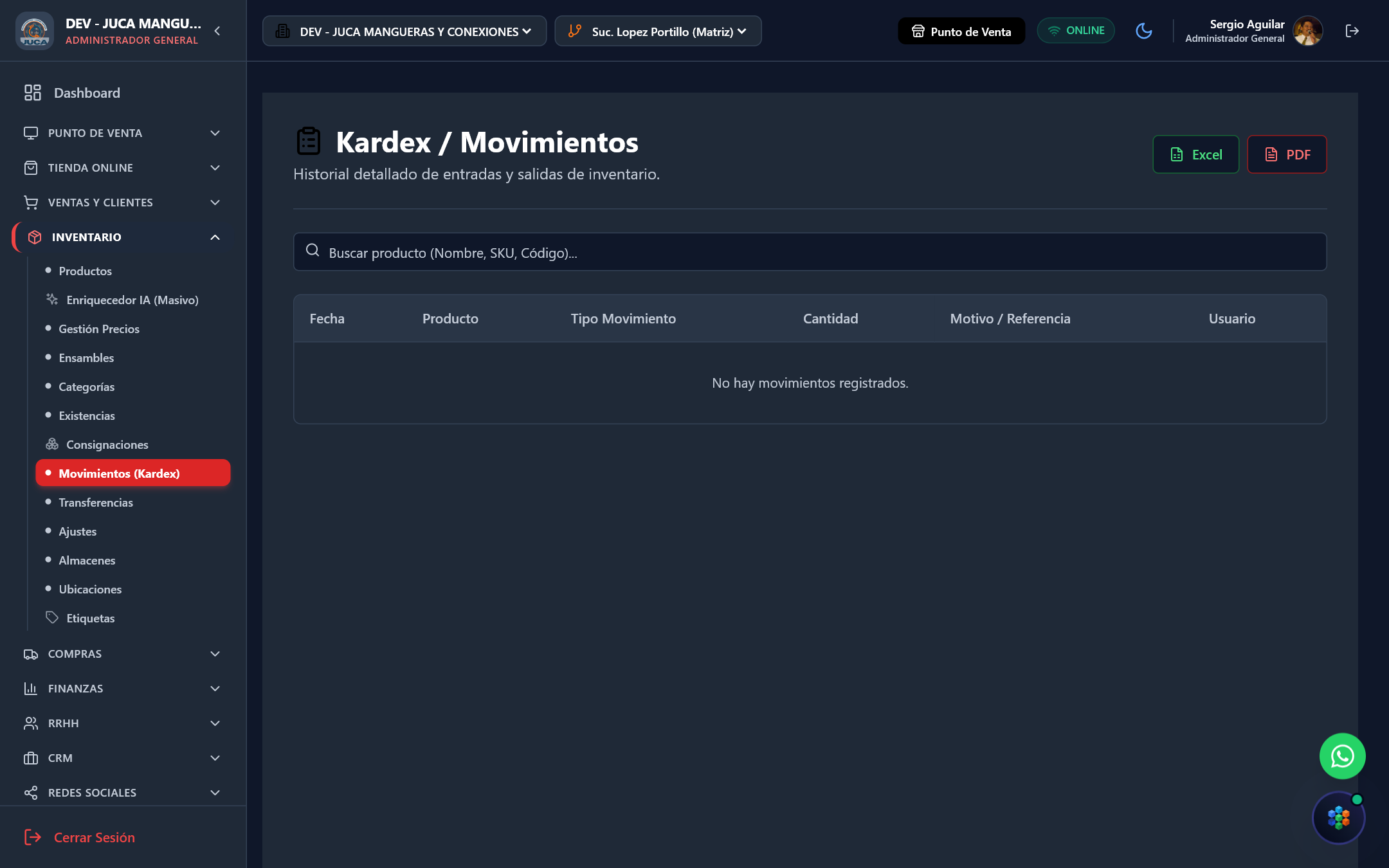Expand the COMPRAS section
1389x868 pixels.
122,654
